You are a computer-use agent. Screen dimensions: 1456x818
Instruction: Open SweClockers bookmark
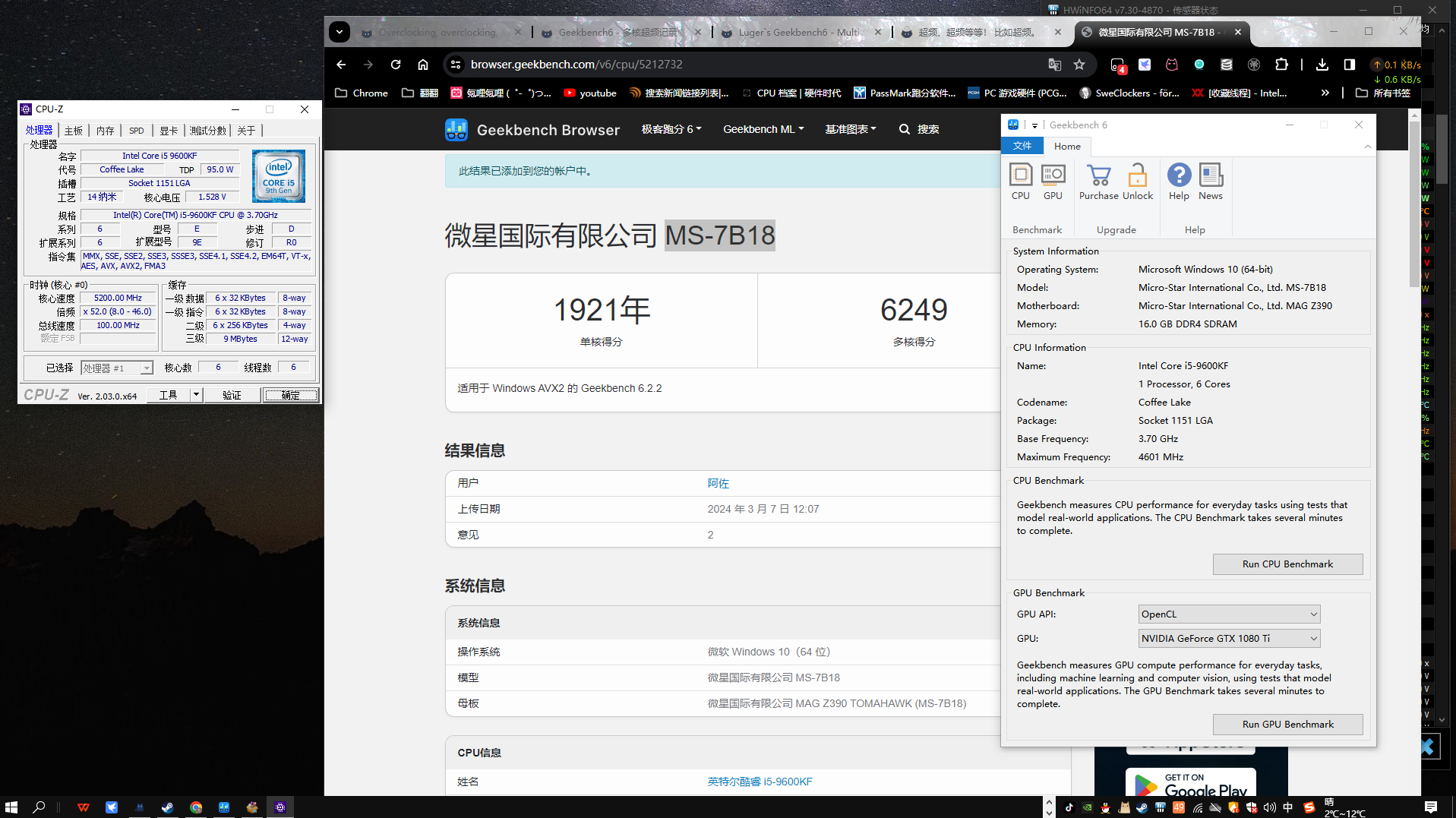click(x=1129, y=93)
